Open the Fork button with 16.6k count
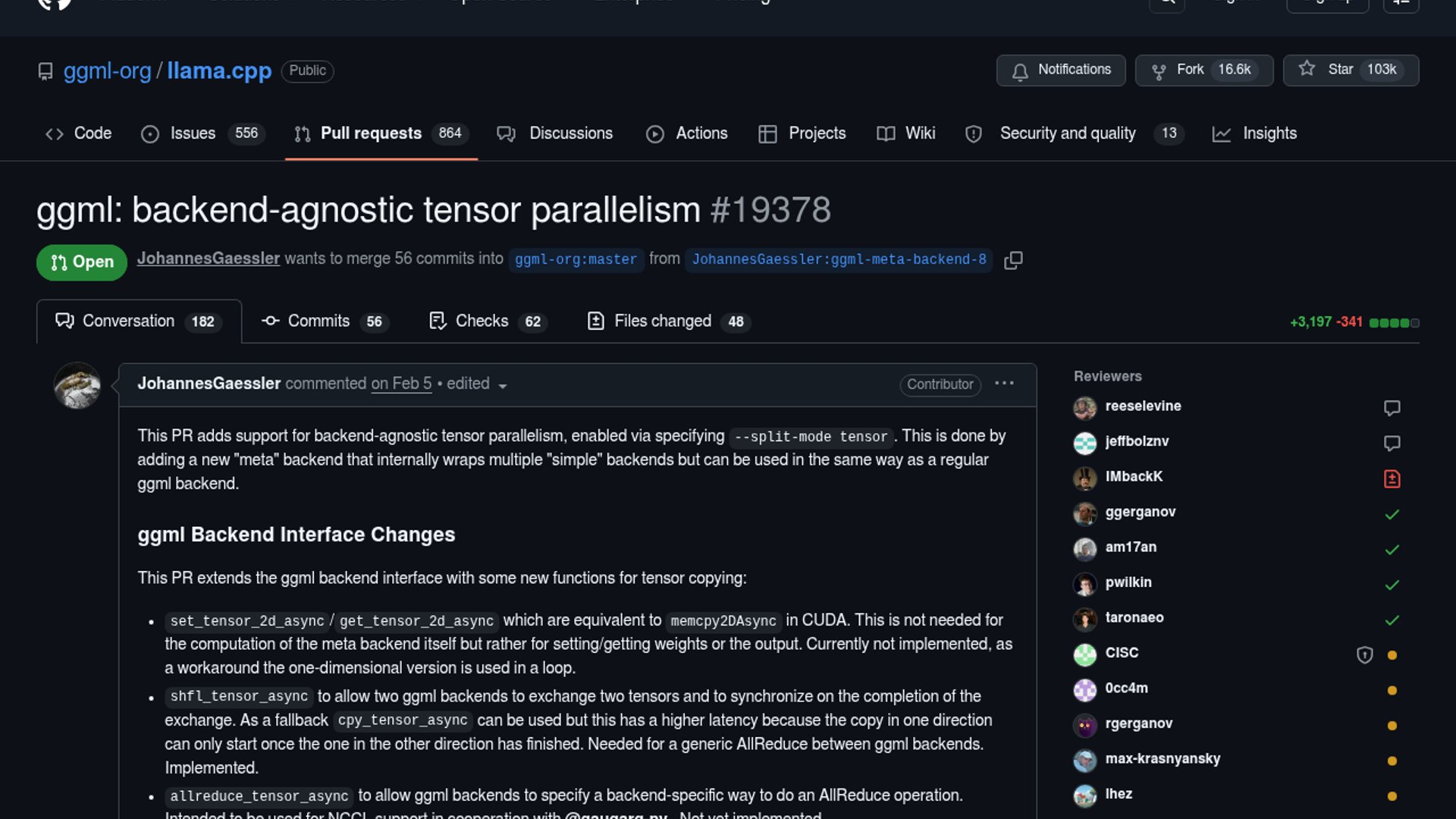1456x819 pixels. click(x=1203, y=70)
